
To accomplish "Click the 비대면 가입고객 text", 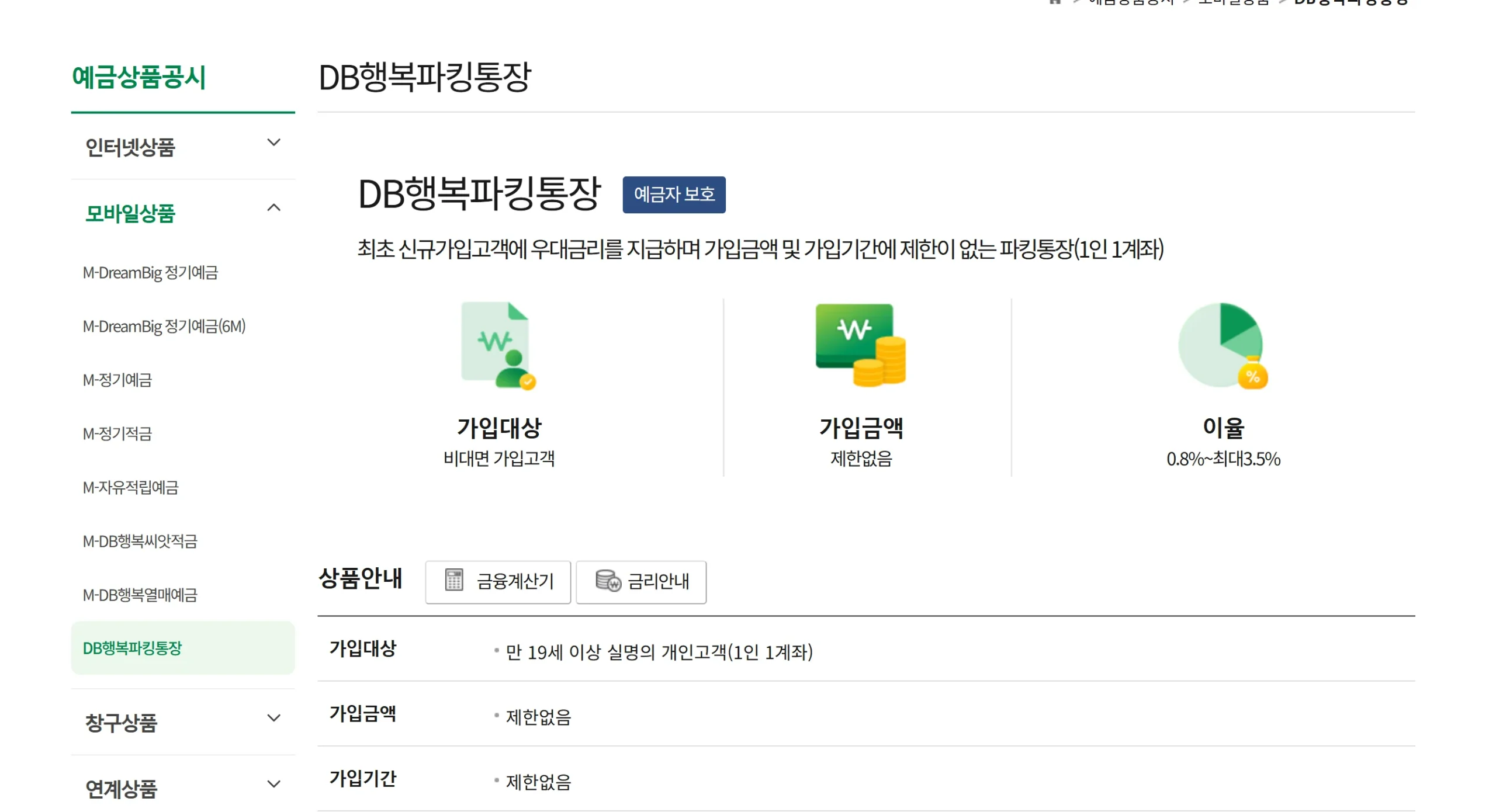I will (x=498, y=459).
